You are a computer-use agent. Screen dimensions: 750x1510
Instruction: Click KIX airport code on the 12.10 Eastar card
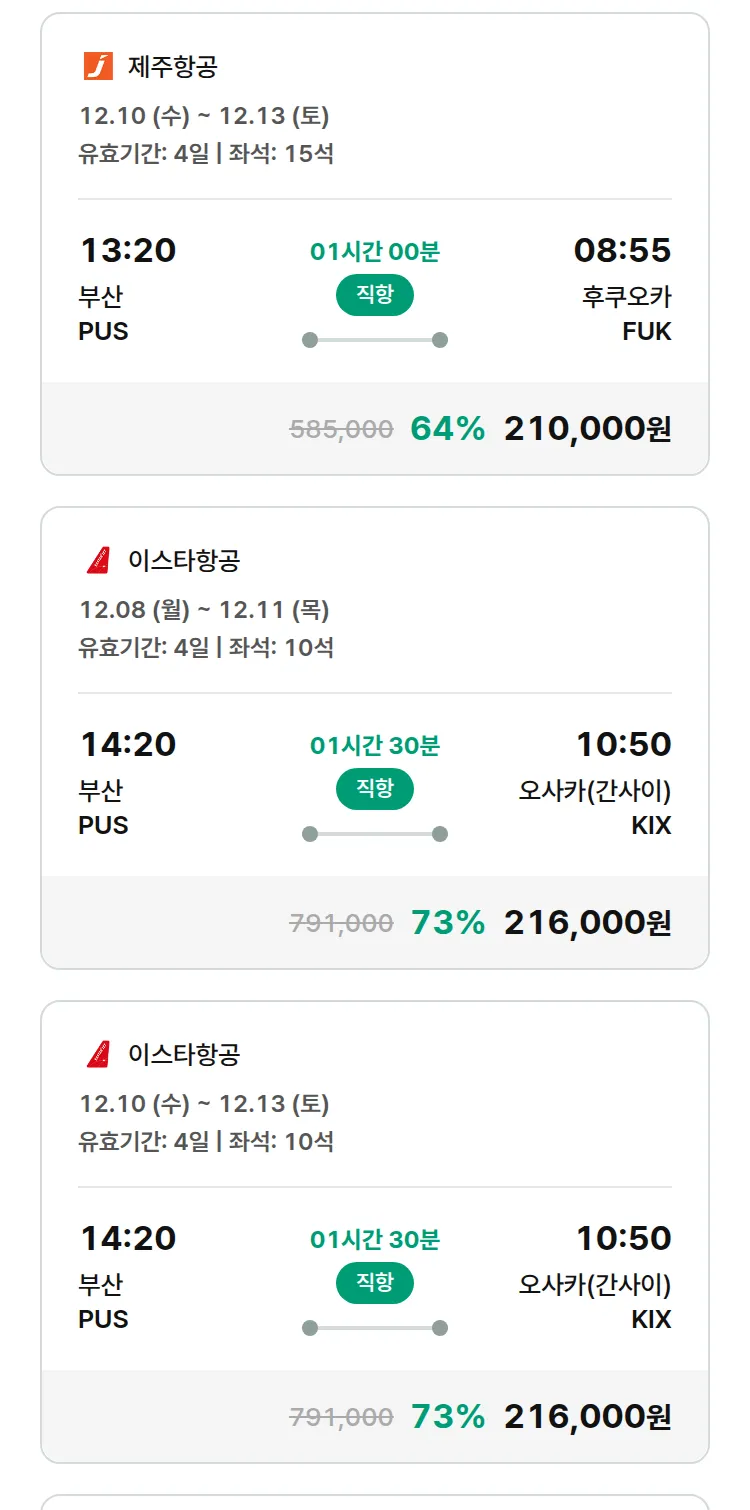651,1320
